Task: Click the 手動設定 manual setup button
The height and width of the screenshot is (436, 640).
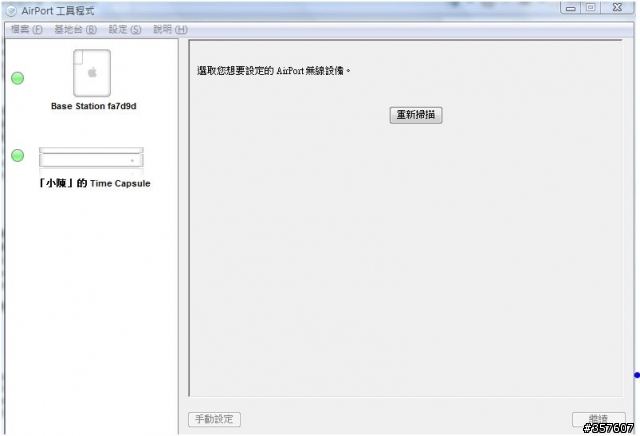Action: [214, 419]
